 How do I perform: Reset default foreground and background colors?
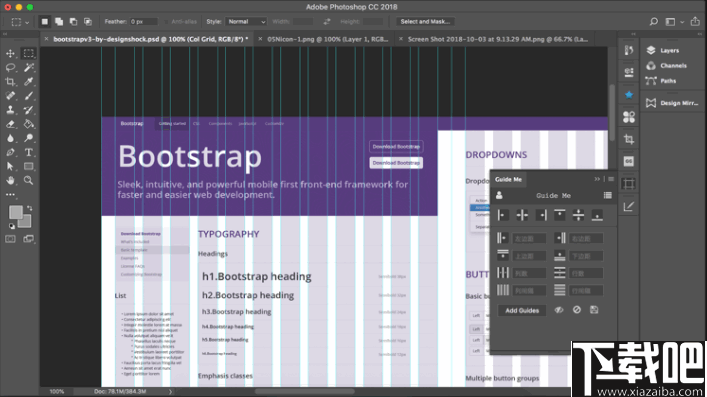(12, 226)
